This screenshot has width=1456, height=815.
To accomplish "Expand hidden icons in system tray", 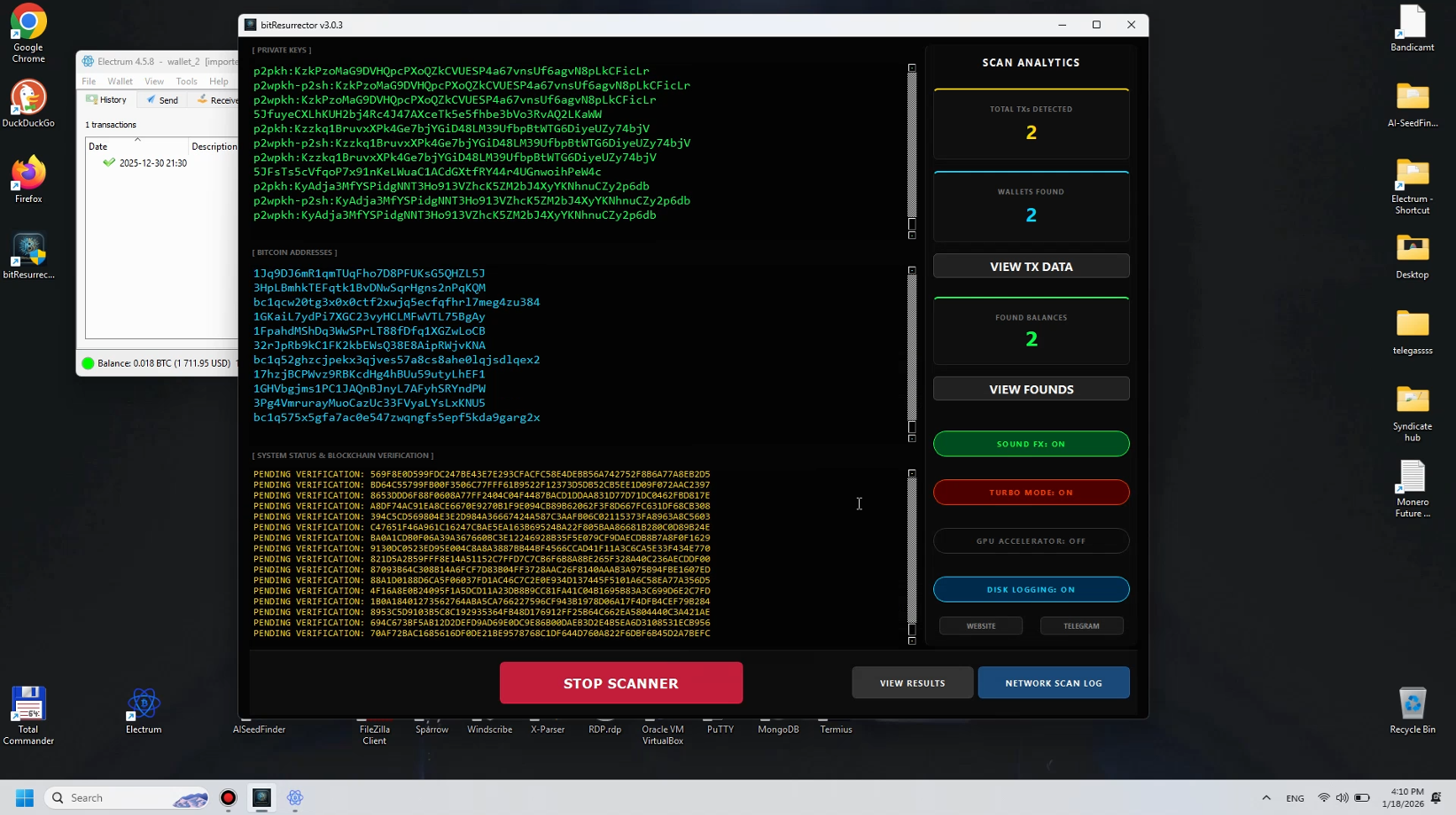I will click(1266, 797).
